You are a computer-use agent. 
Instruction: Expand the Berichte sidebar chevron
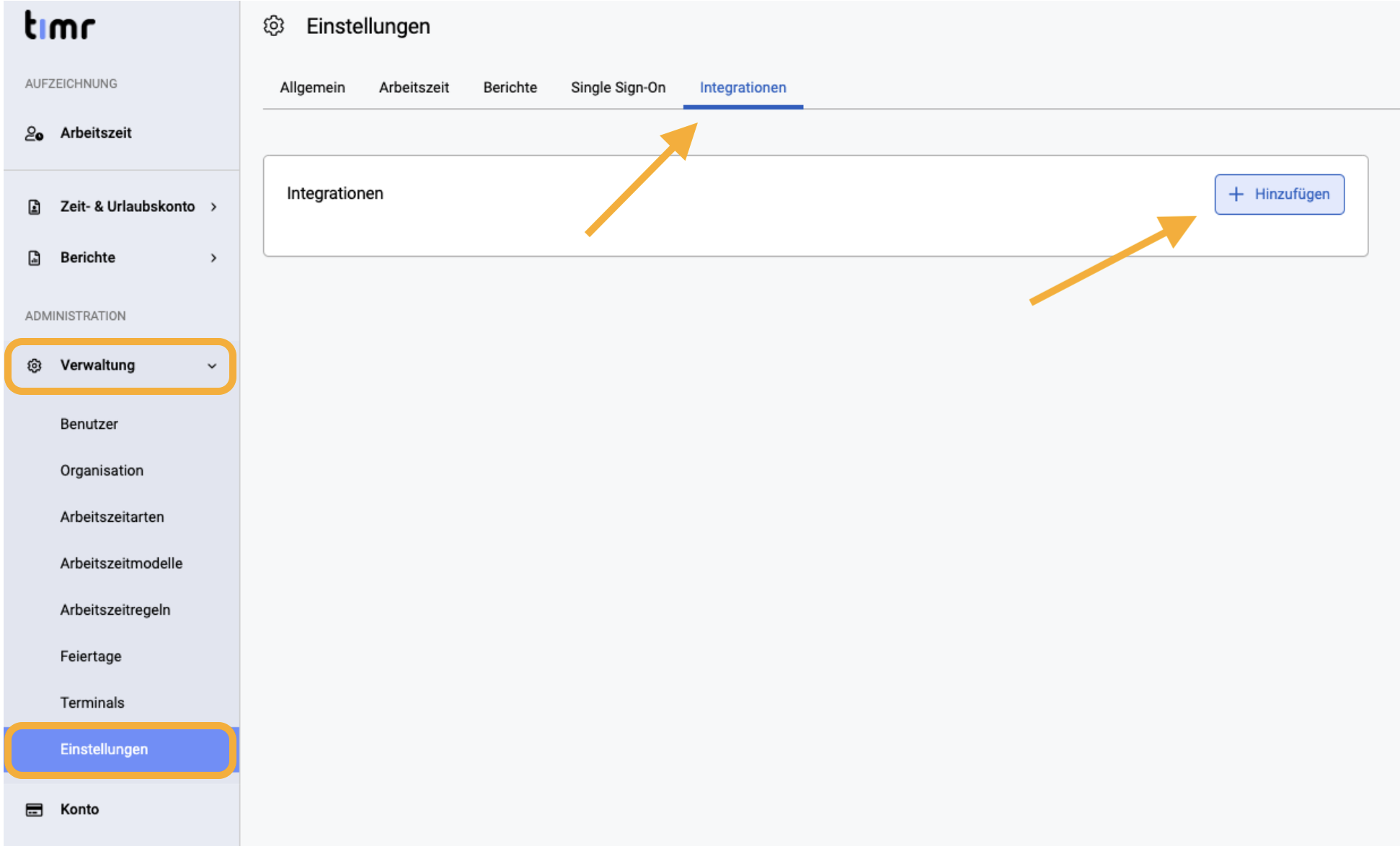click(213, 258)
